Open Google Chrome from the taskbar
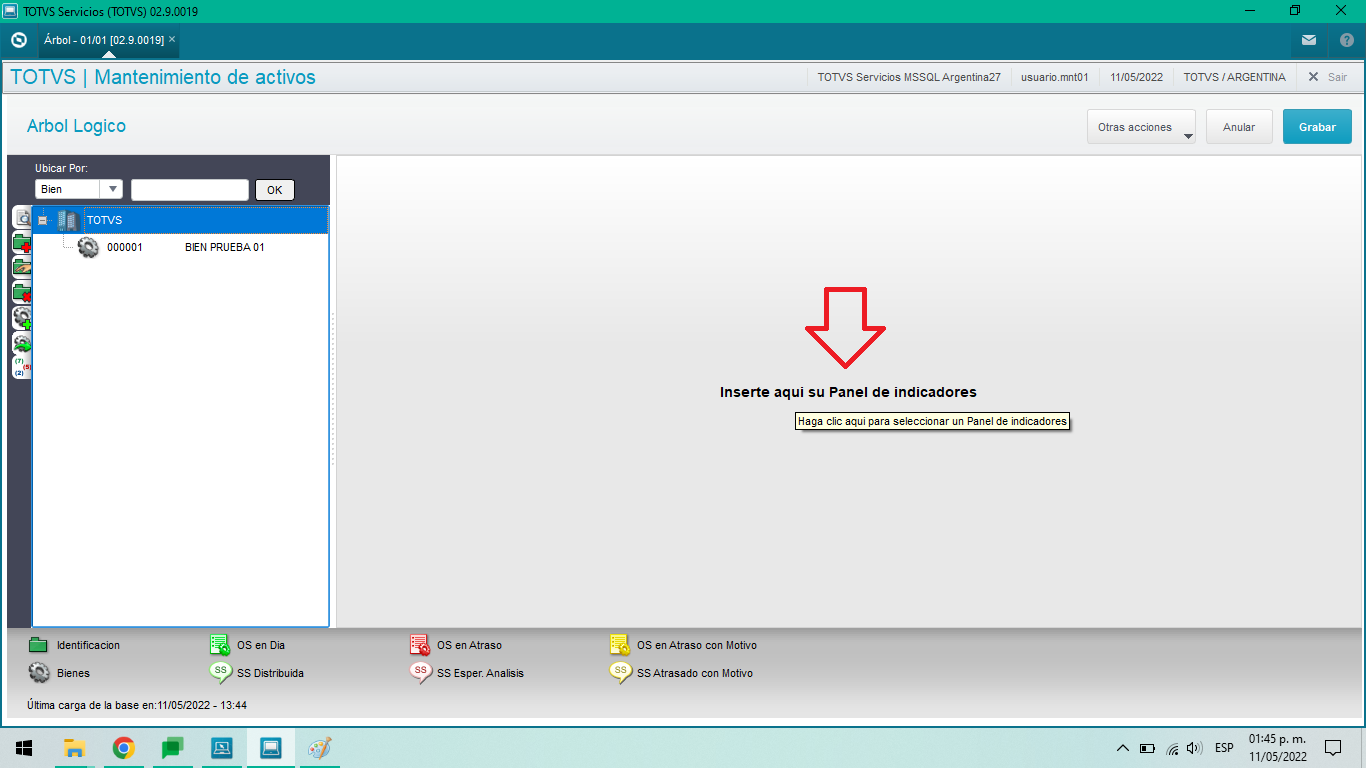Image resolution: width=1366 pixels, height=768 pixels. tap(123, 748)
